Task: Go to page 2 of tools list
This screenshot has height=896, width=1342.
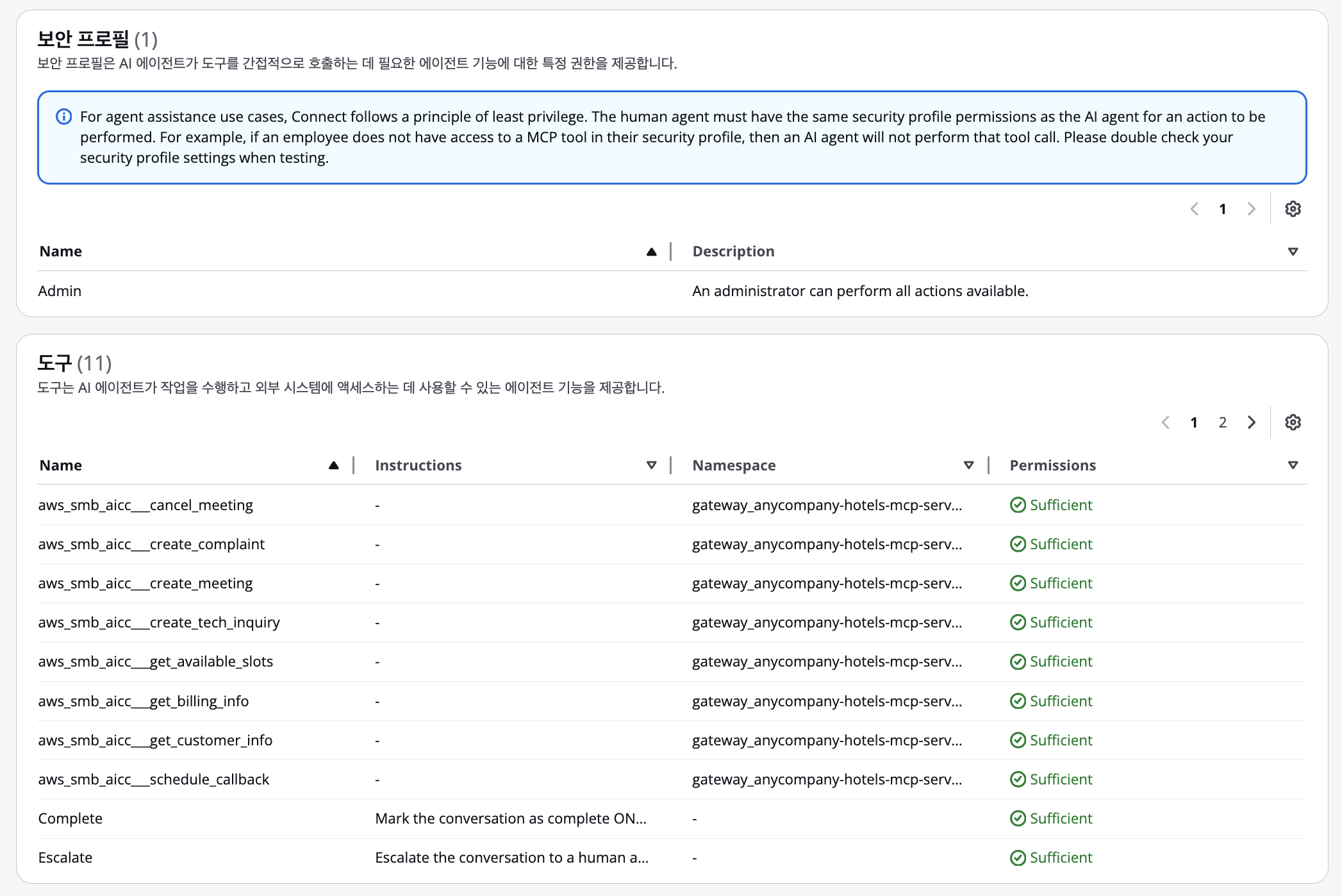Action: 1222,422
